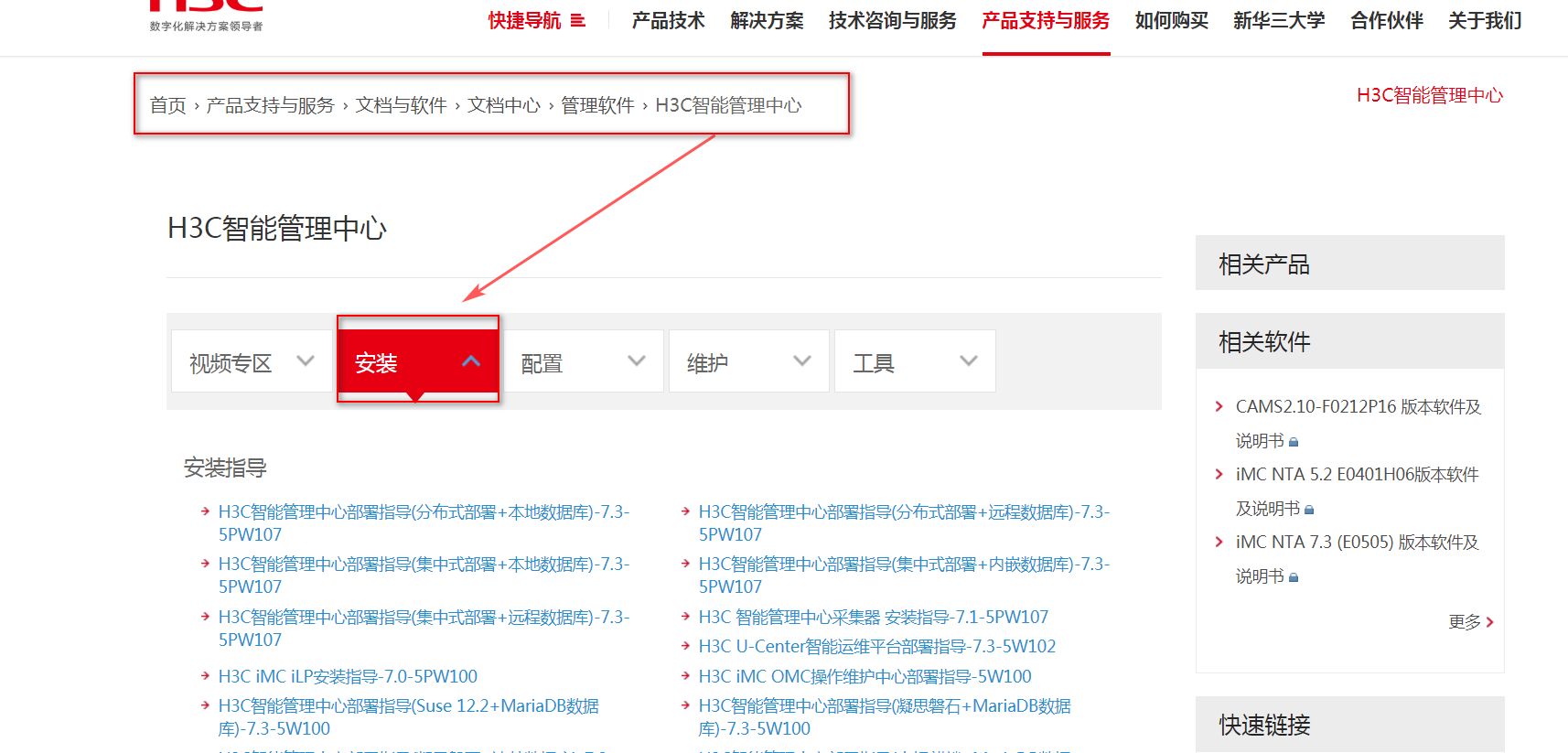Select the 安装 tab
Screen dimensions: 1568x753
(418, 360)
